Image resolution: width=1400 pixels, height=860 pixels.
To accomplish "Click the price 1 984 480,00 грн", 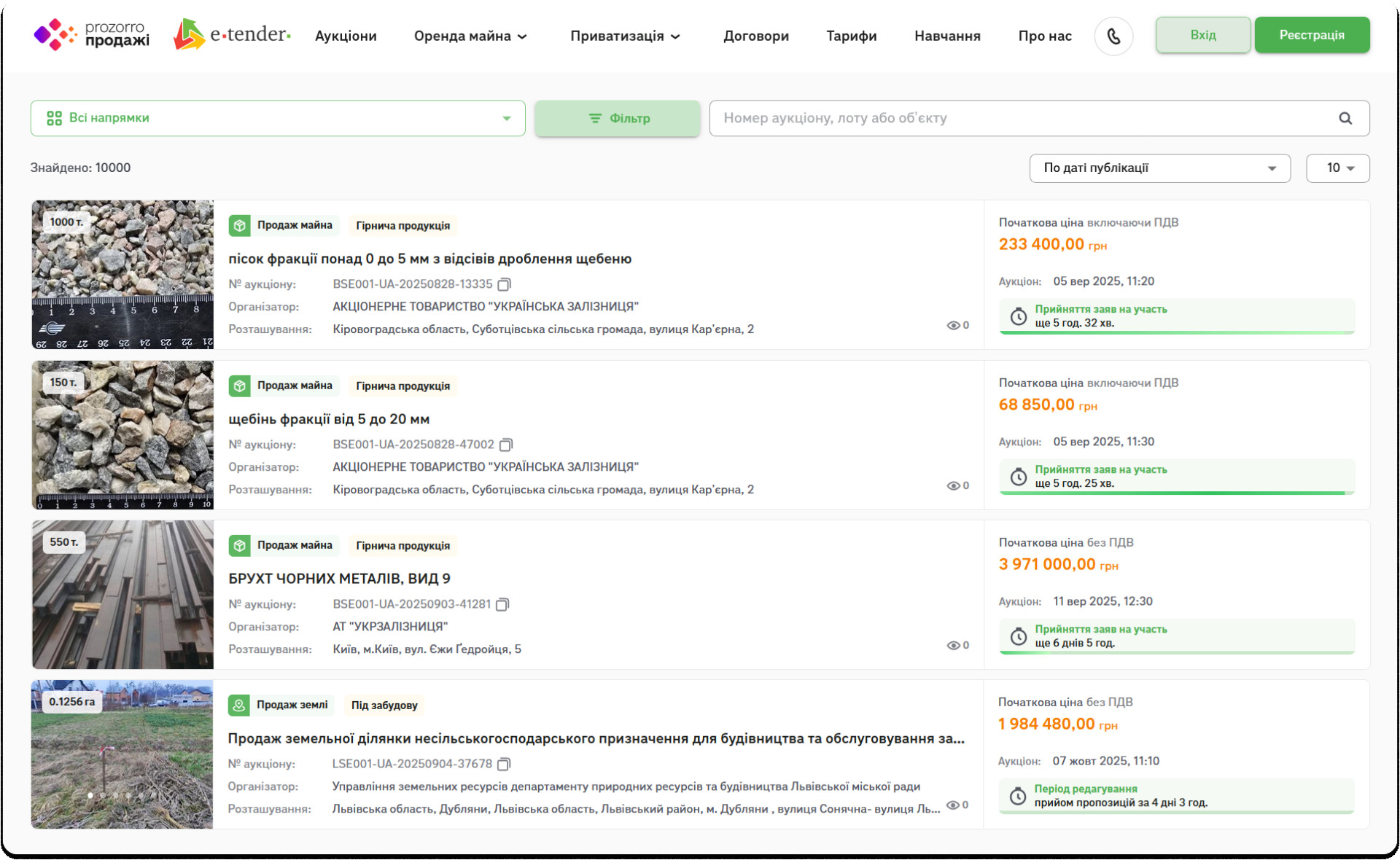I will pyautogui.click(x=1057, y=724).
